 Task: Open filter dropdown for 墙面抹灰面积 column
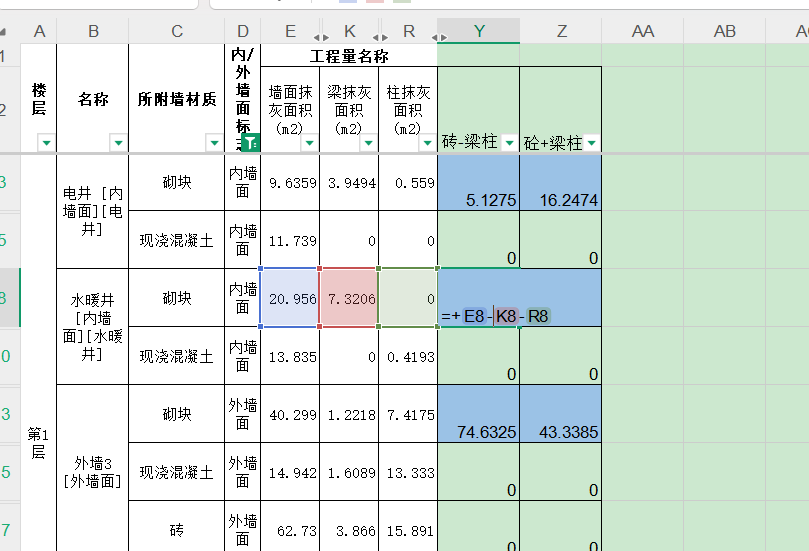(x=310, y=142)
